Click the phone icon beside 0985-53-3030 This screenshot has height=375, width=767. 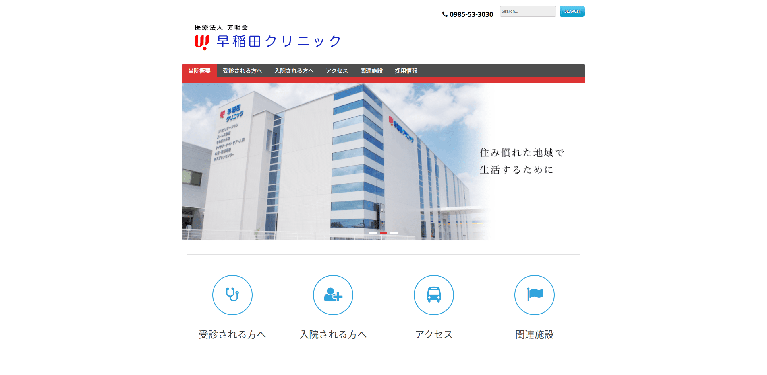(444, 15)
